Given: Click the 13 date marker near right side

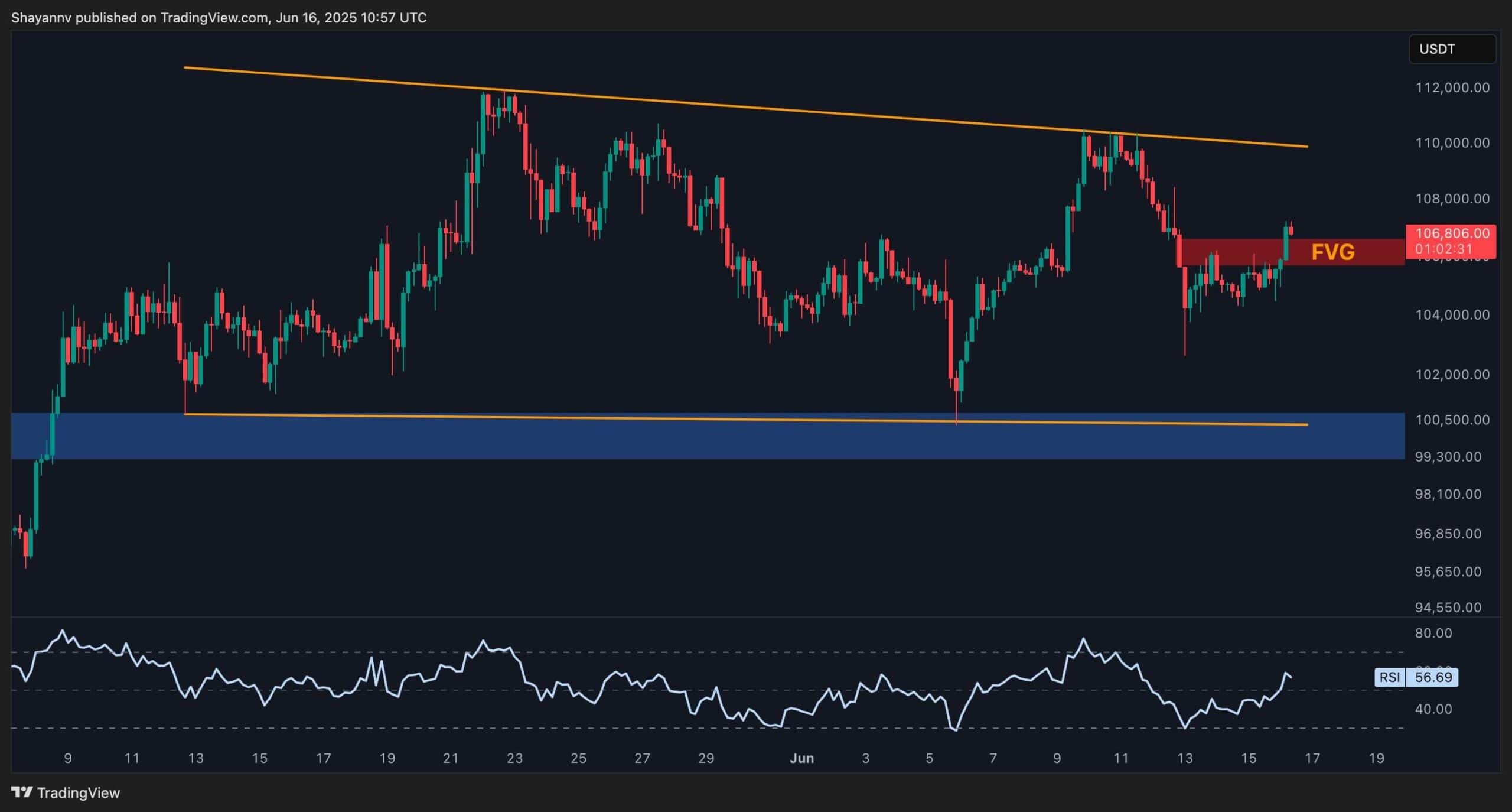Looking at the screenshot, I should pyautogui.click(x=1185, y=758).
